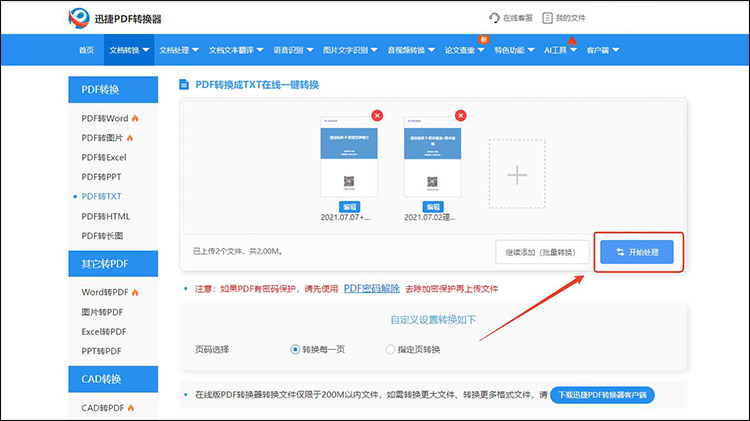Click the 页码选择 label
Screen dimensions: 750x421
[212, 349]
